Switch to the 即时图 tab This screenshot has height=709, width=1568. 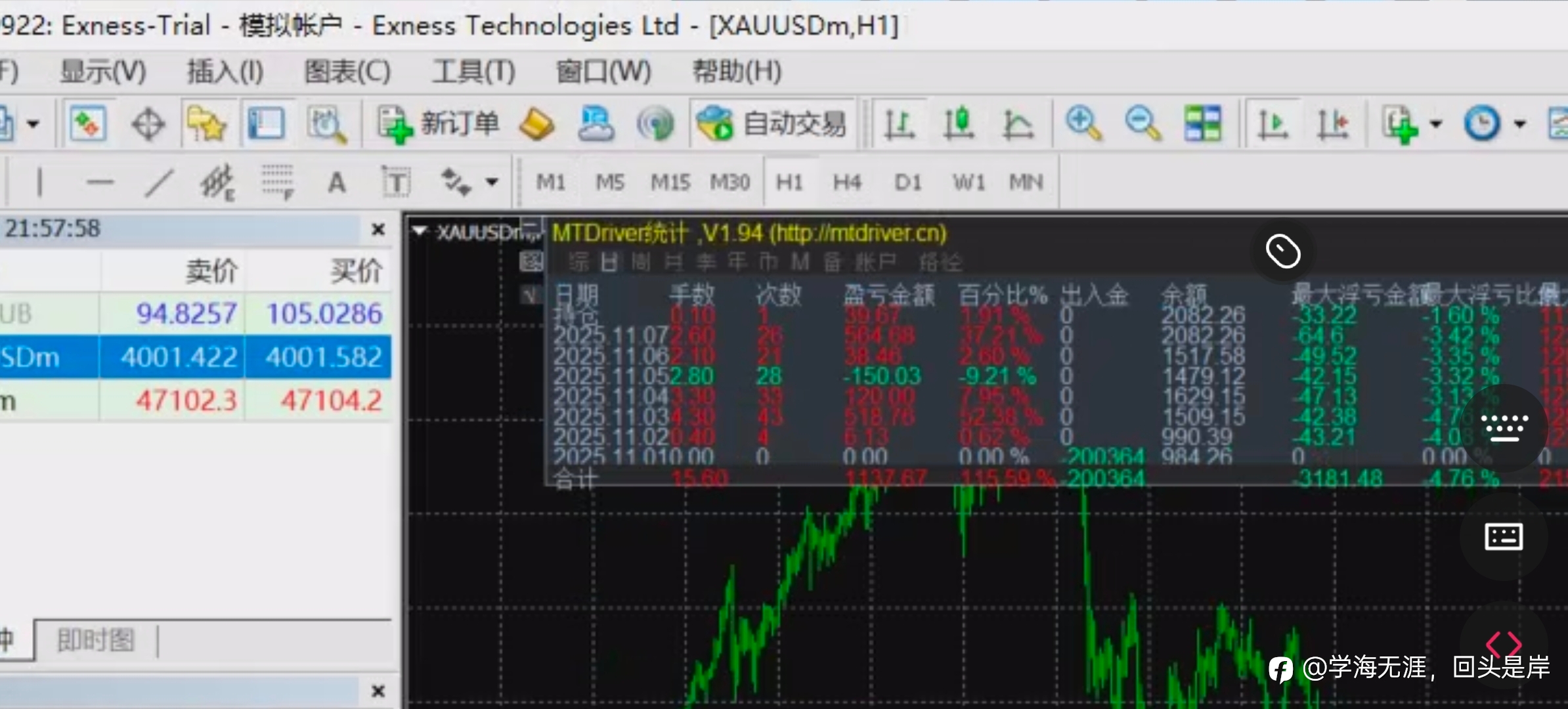[x=96, y=639]
